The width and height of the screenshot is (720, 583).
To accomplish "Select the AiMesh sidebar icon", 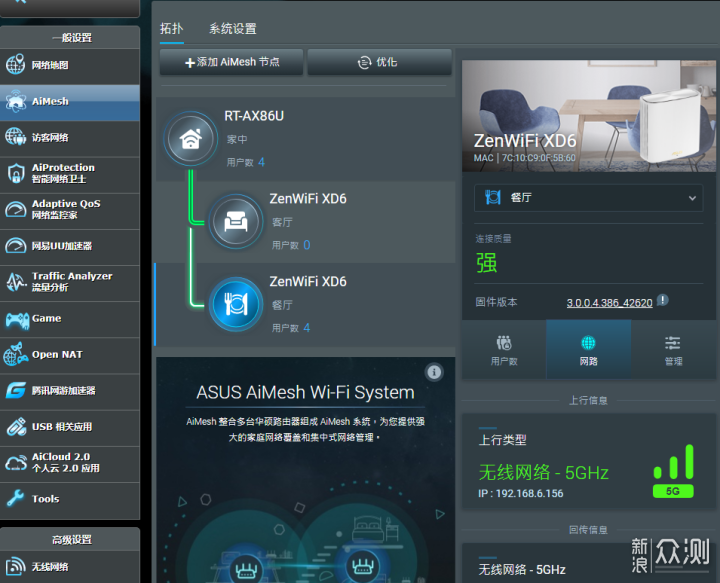I will pos(16,101).
